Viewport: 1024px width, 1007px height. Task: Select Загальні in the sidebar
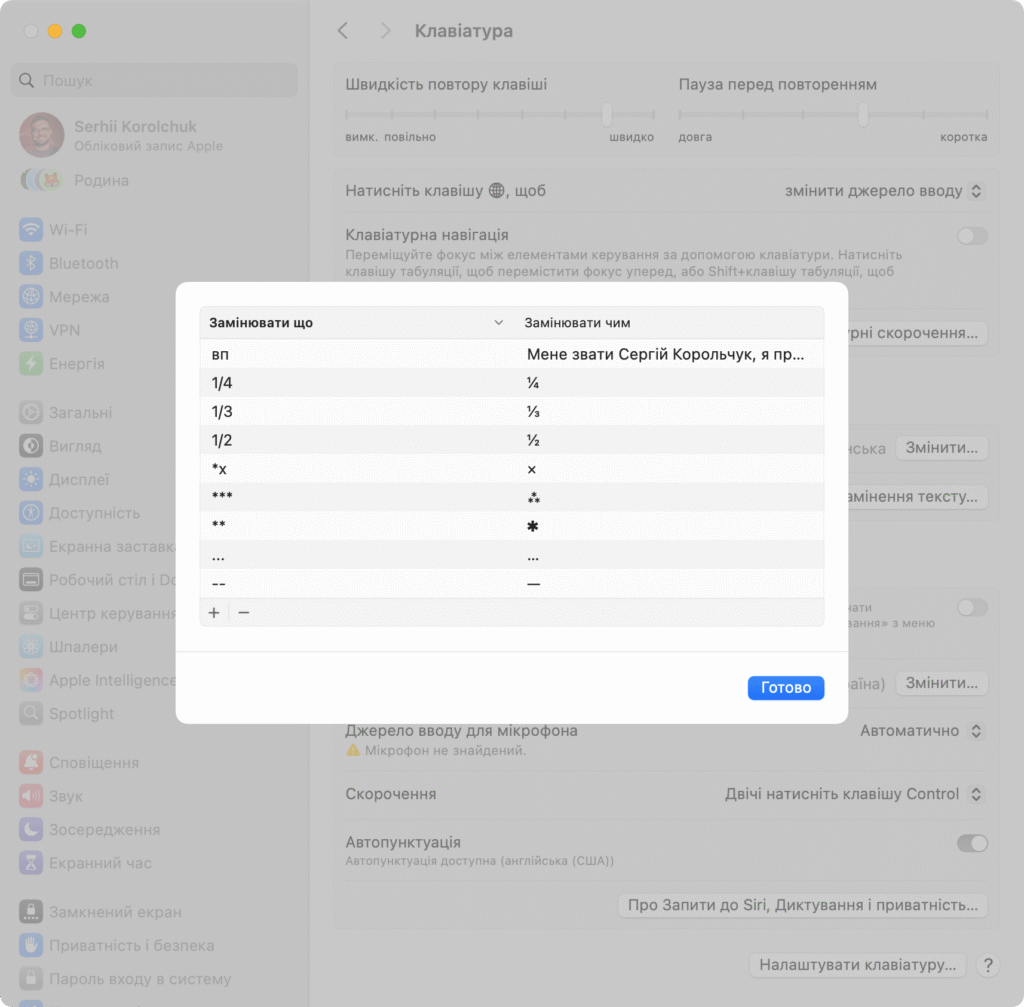(x=80, y=413)
